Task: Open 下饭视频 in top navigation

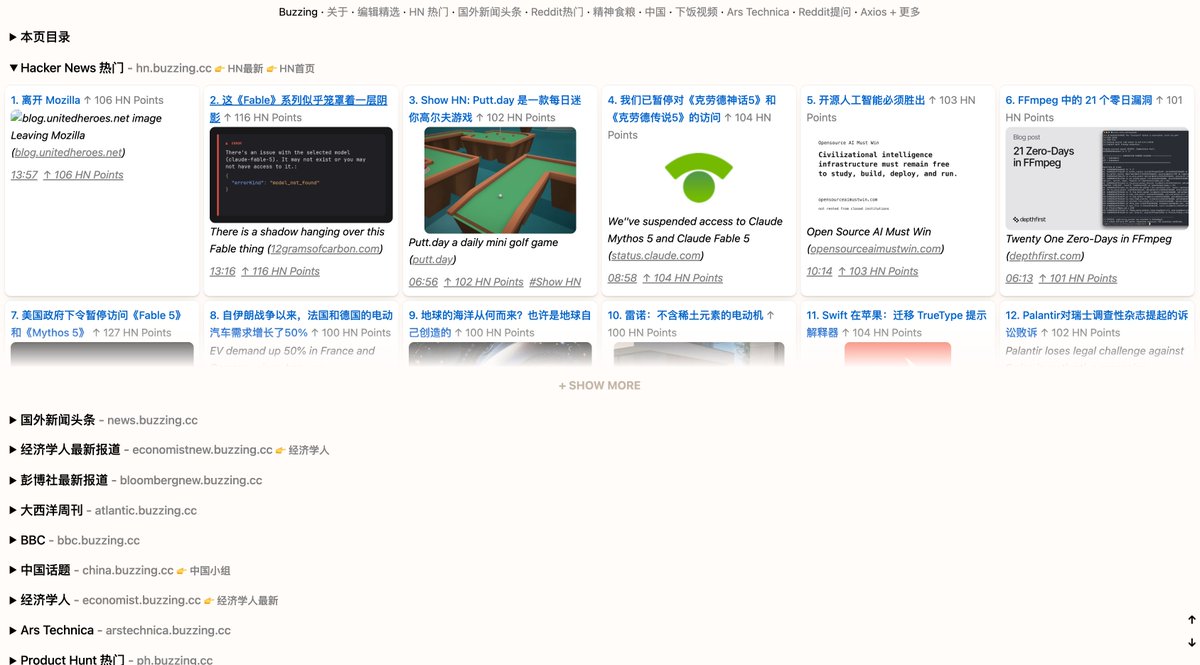Action: pos(696,12)
